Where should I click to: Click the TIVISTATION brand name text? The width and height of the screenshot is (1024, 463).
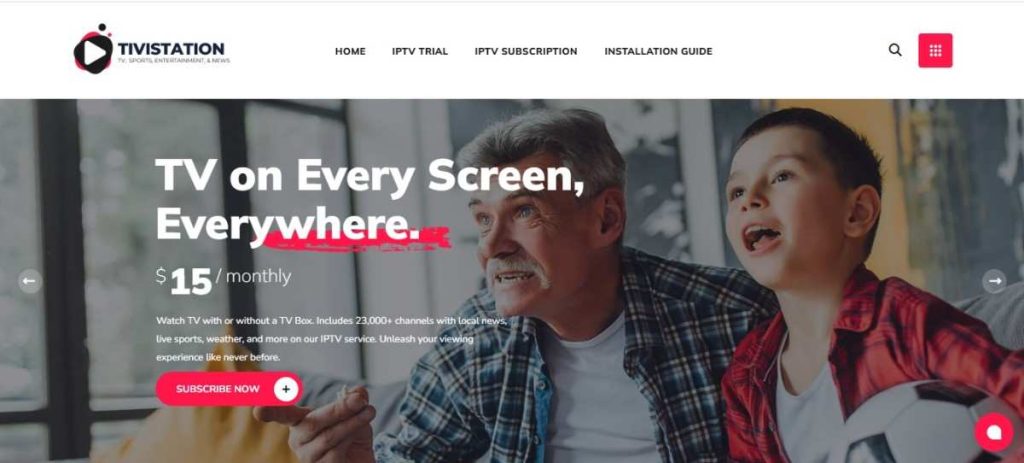pos(171,48)
